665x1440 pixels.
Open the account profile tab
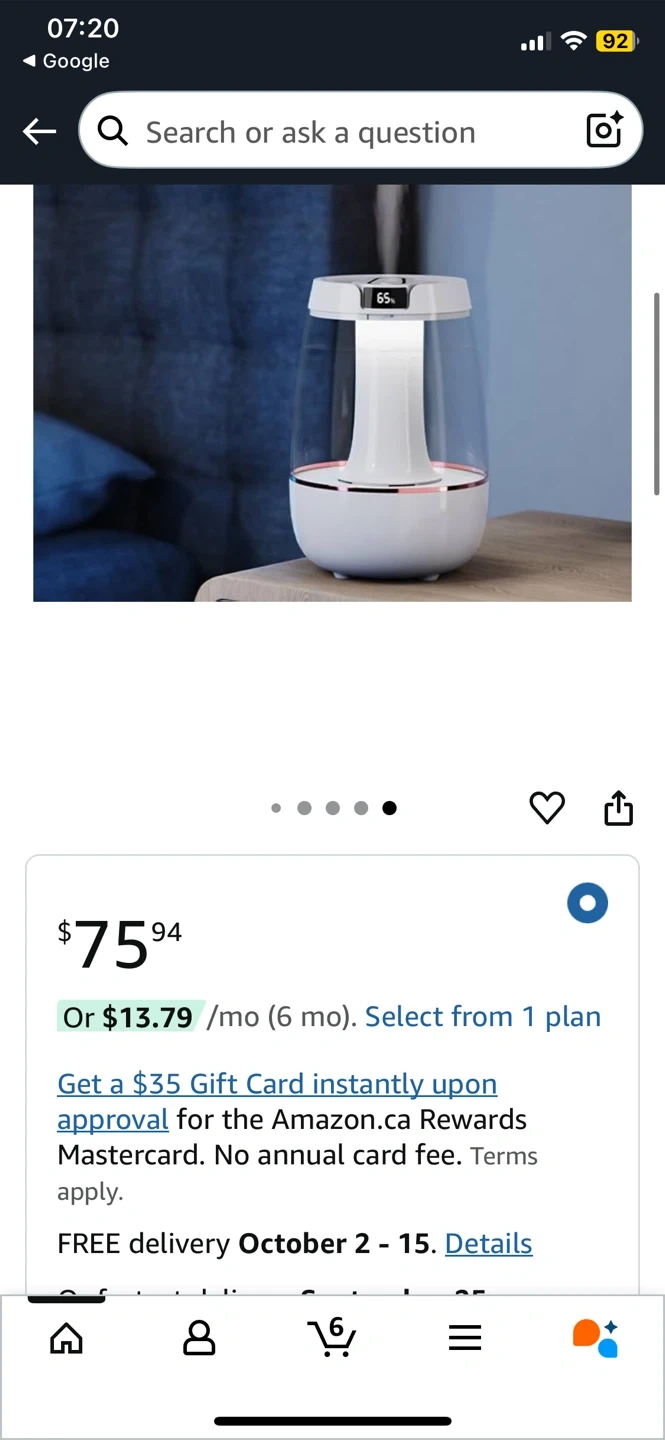point(199,1337)
